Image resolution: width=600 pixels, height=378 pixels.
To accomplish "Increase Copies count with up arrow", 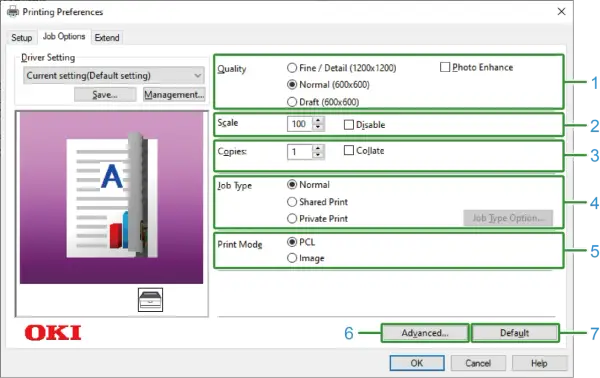I will pyautogui.click(x=318, y=148).
